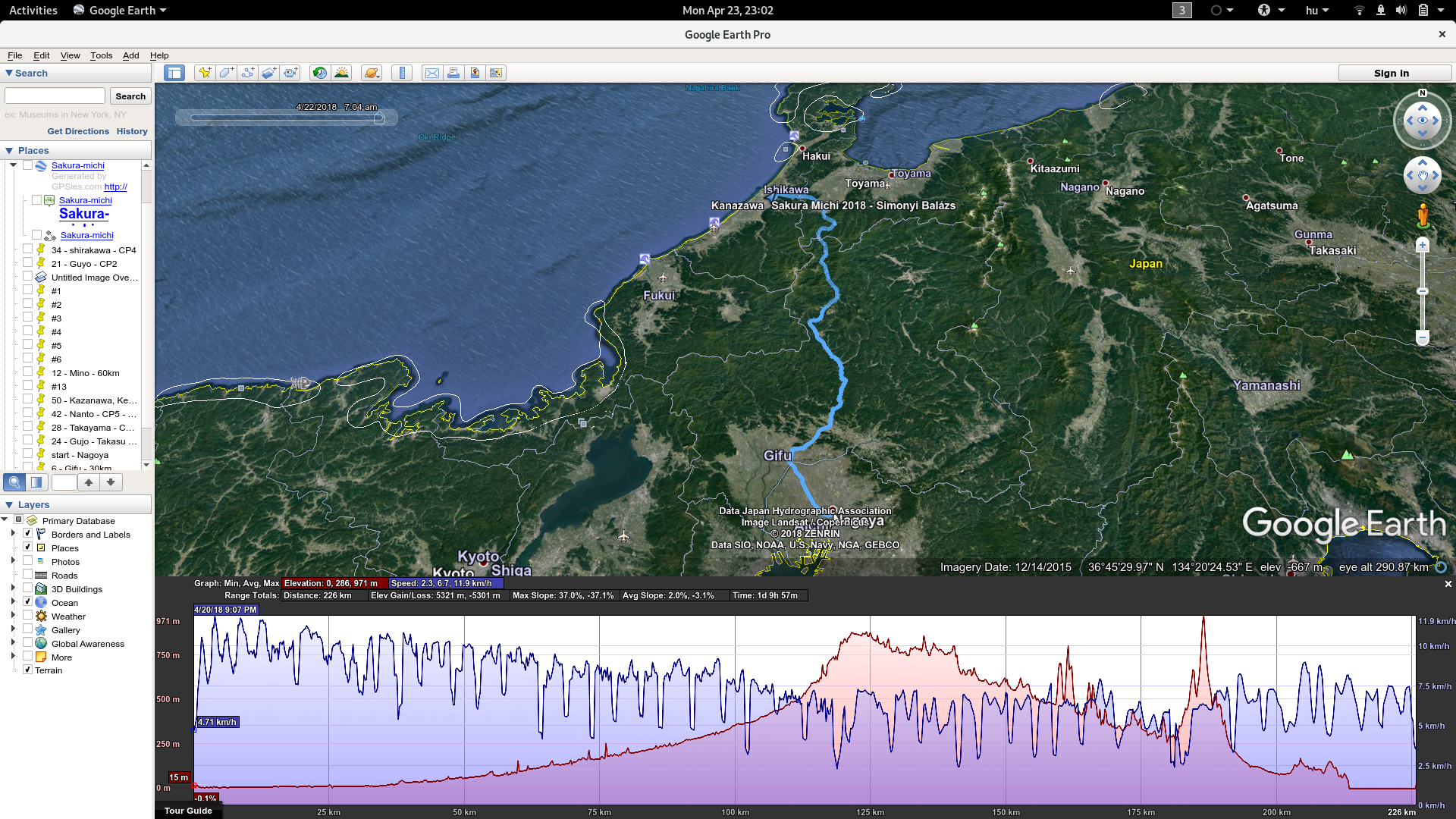
Task: Open Tour Guide tab
Action: [188, 811]
